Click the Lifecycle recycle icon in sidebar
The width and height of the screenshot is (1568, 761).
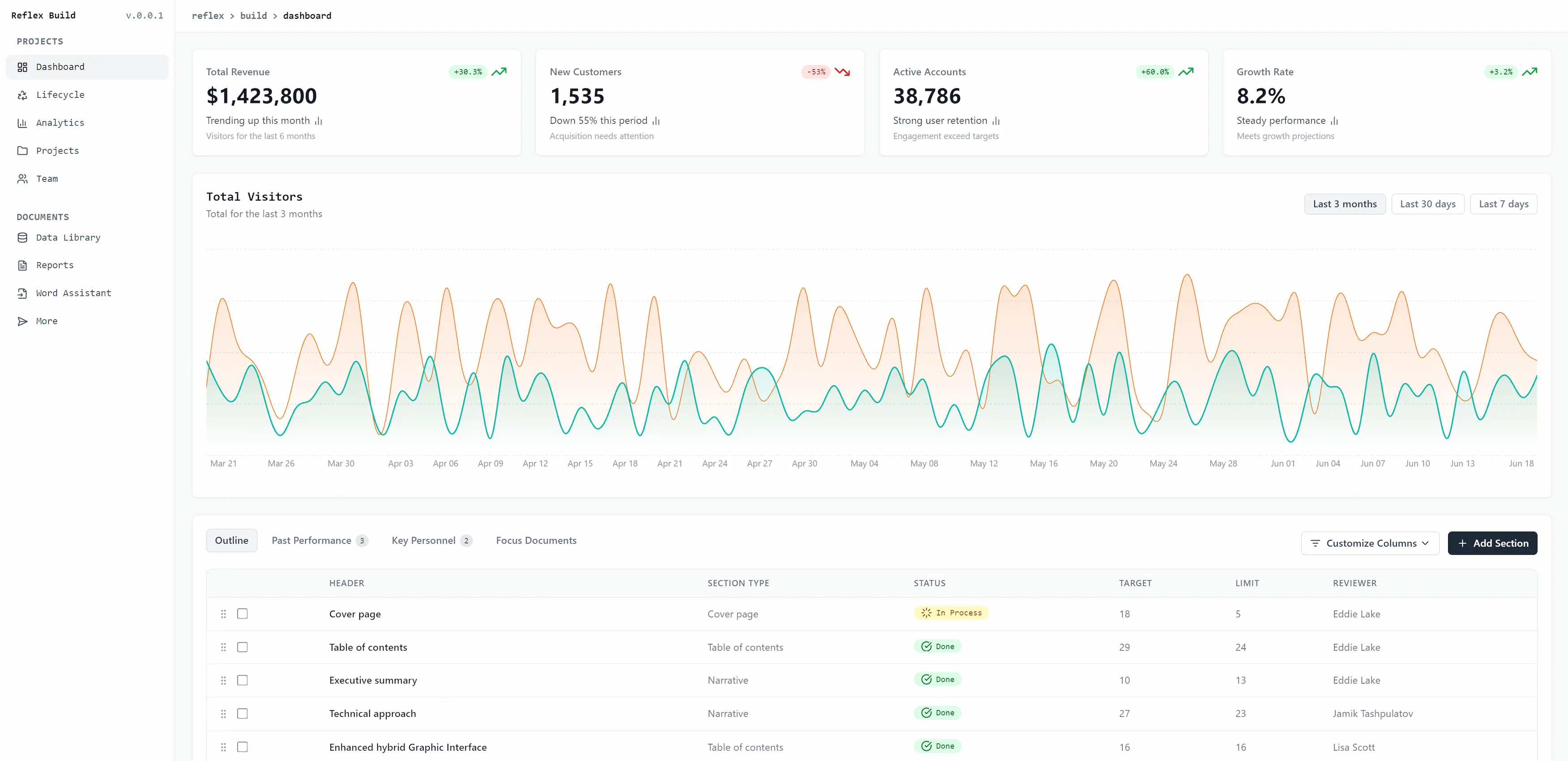22,95
